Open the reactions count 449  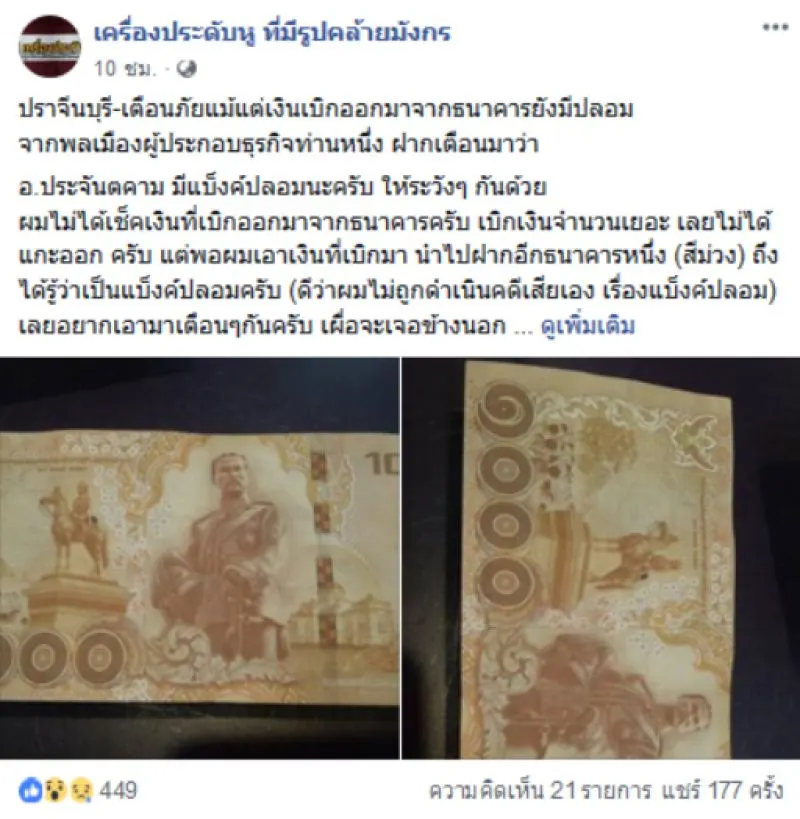tap(118, 790)
